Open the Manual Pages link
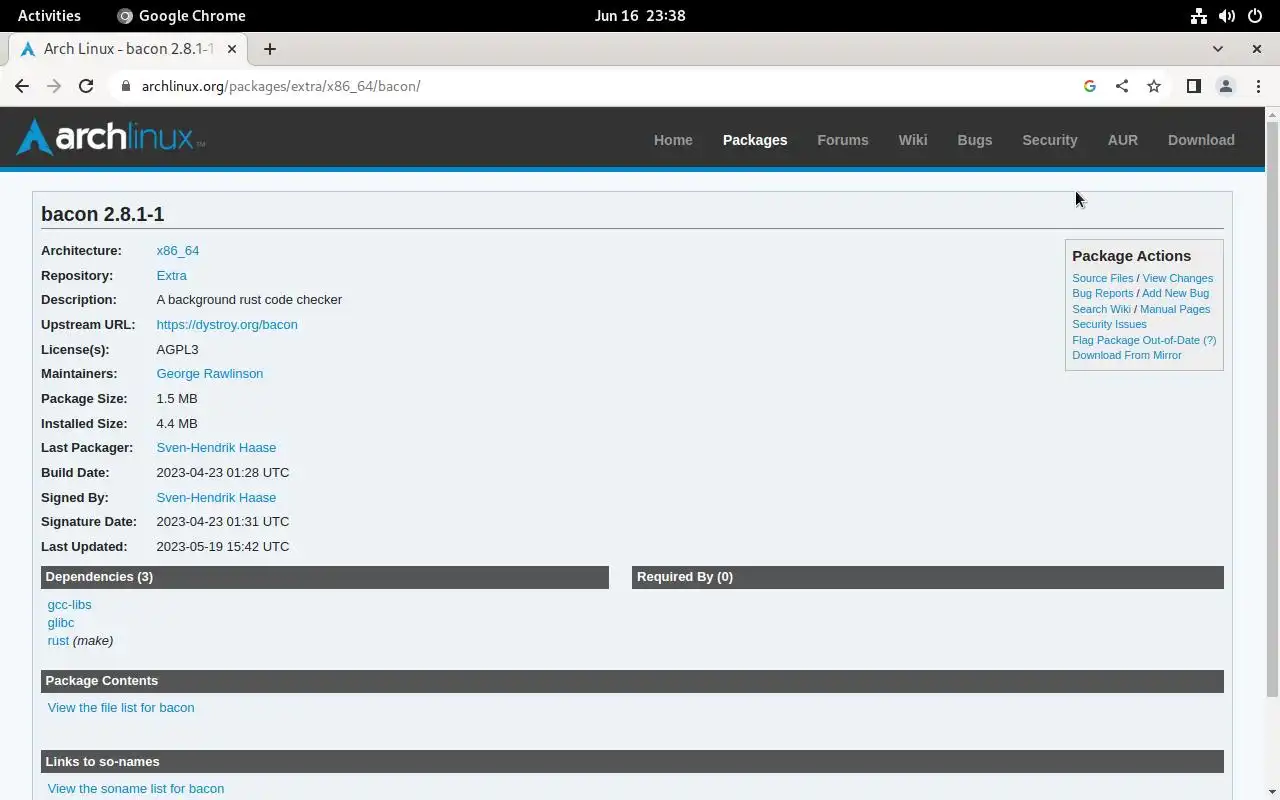The height and width of the screenshot is (800, 1280). (x=1175, y=309)
